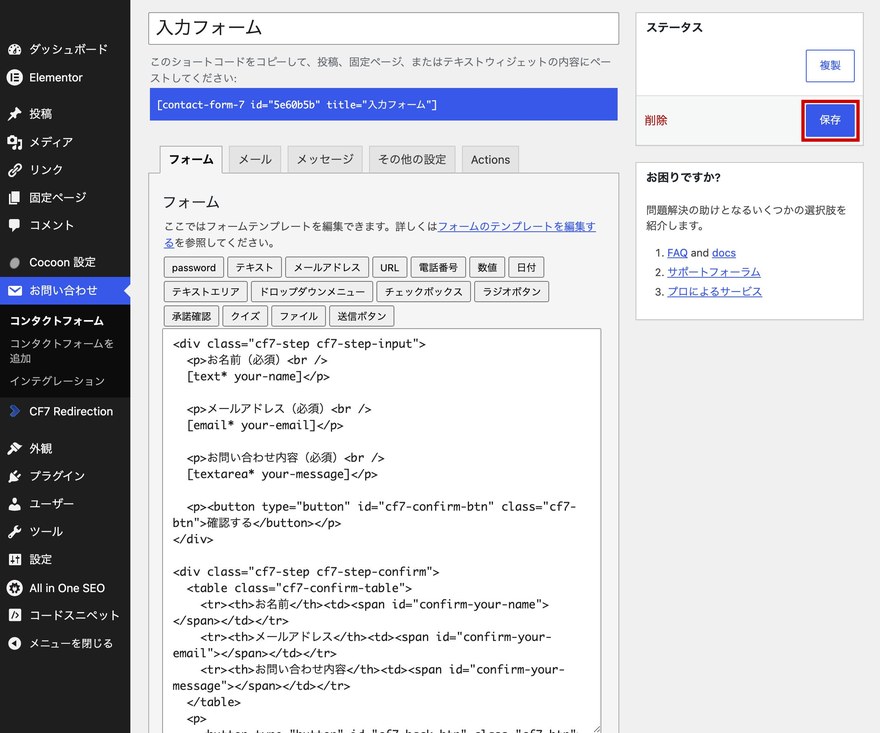Click the contact-form-7 shortcode field
Screen dimensions: 880x733
(x=383, y=104)
